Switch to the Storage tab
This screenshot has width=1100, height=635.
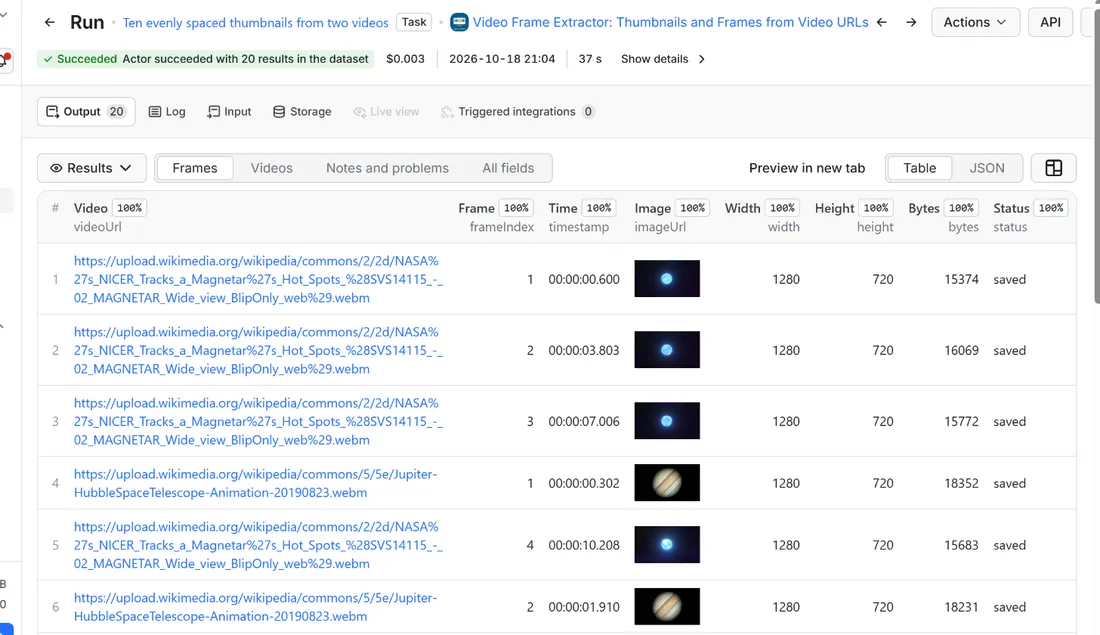tap(302, 112)
